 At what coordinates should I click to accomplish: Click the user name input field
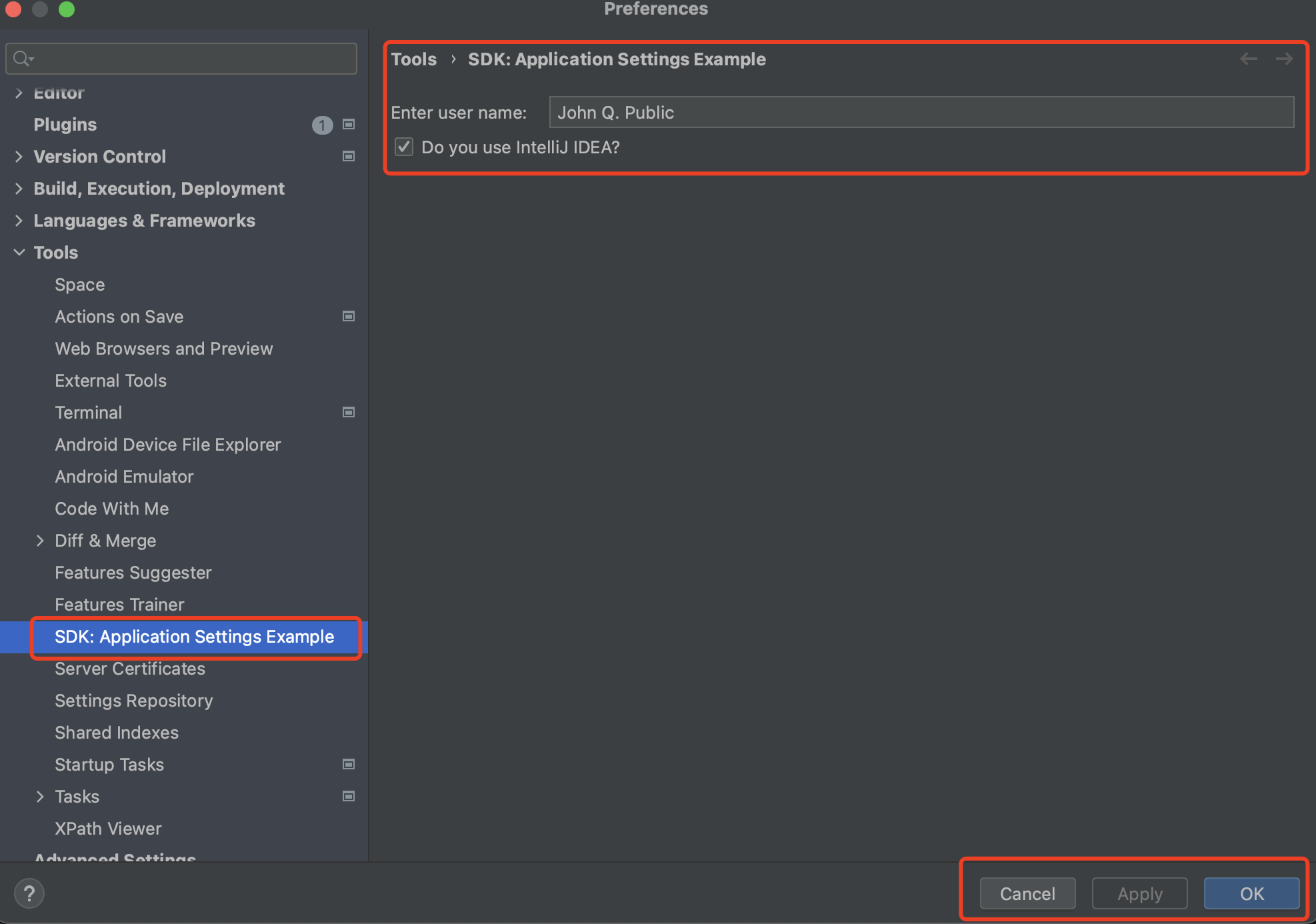[x=920, y=112]
